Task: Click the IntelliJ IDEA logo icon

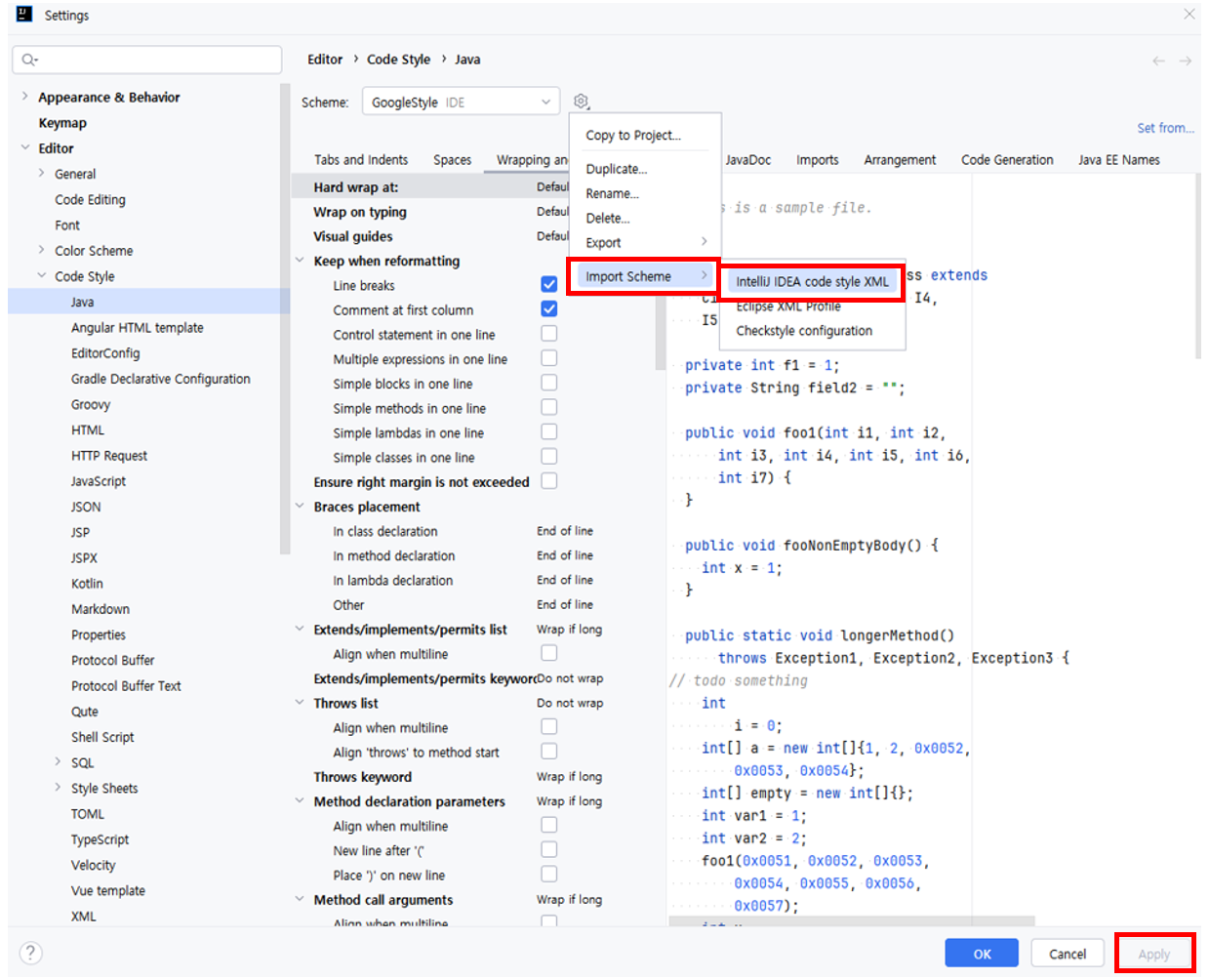Action: 24,15
